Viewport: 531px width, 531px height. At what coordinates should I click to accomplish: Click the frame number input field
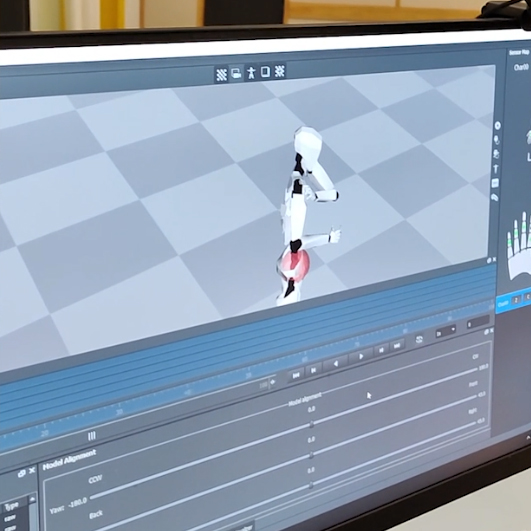point(478,323)
